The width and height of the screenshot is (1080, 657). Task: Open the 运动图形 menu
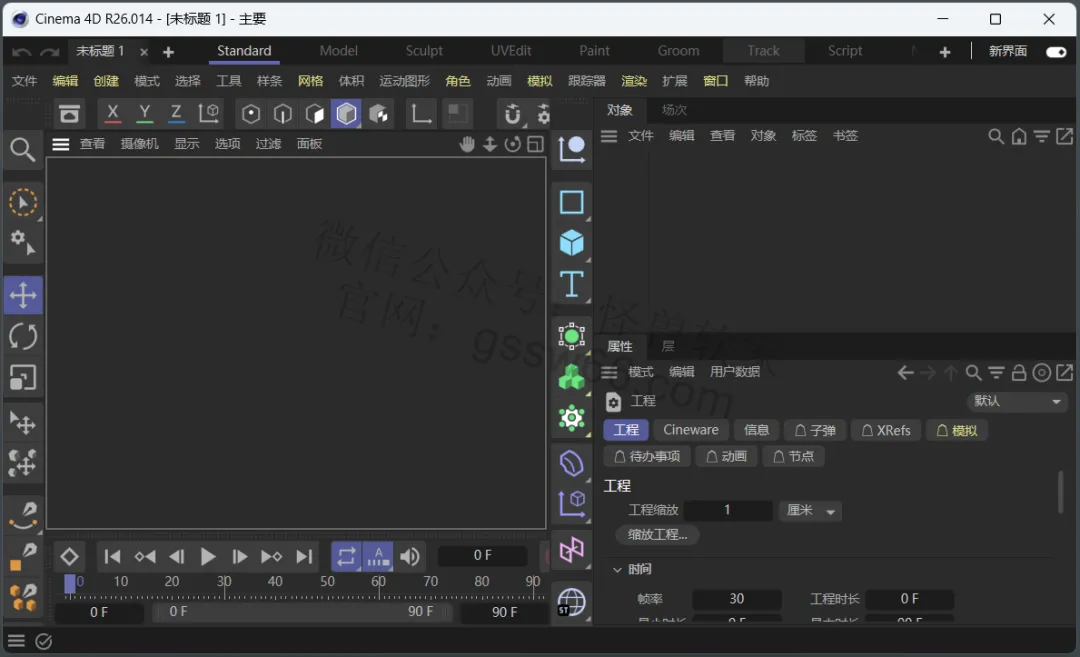[404, 81]
